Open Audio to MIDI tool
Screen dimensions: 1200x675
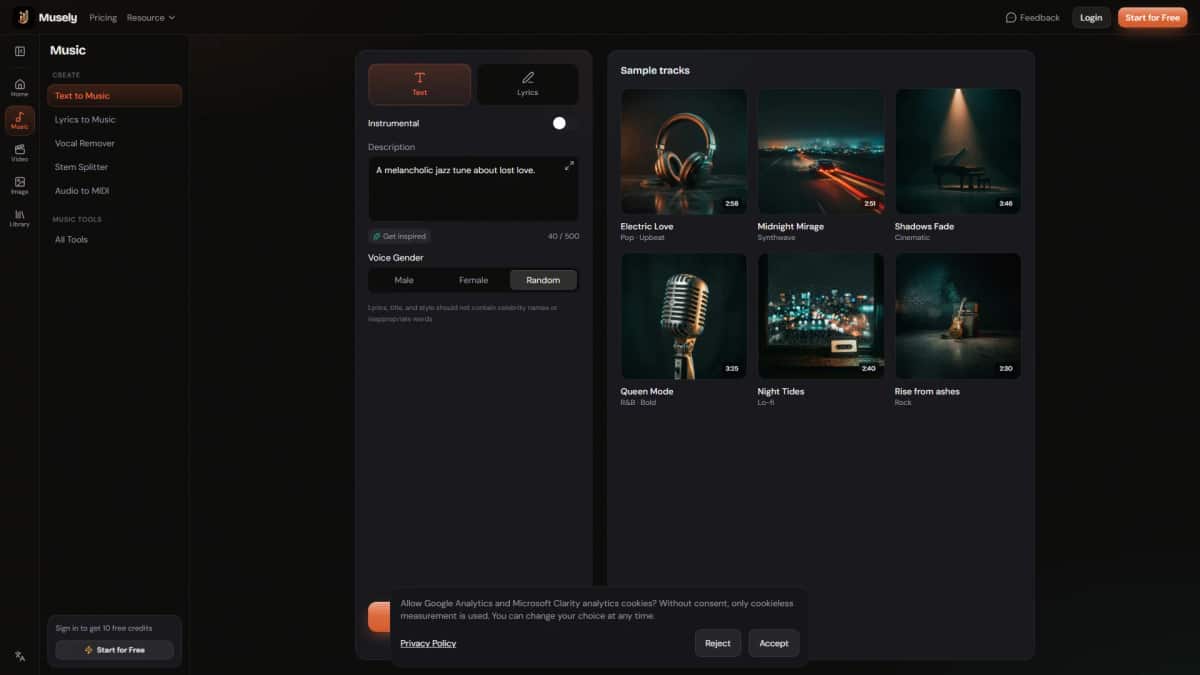114,190
